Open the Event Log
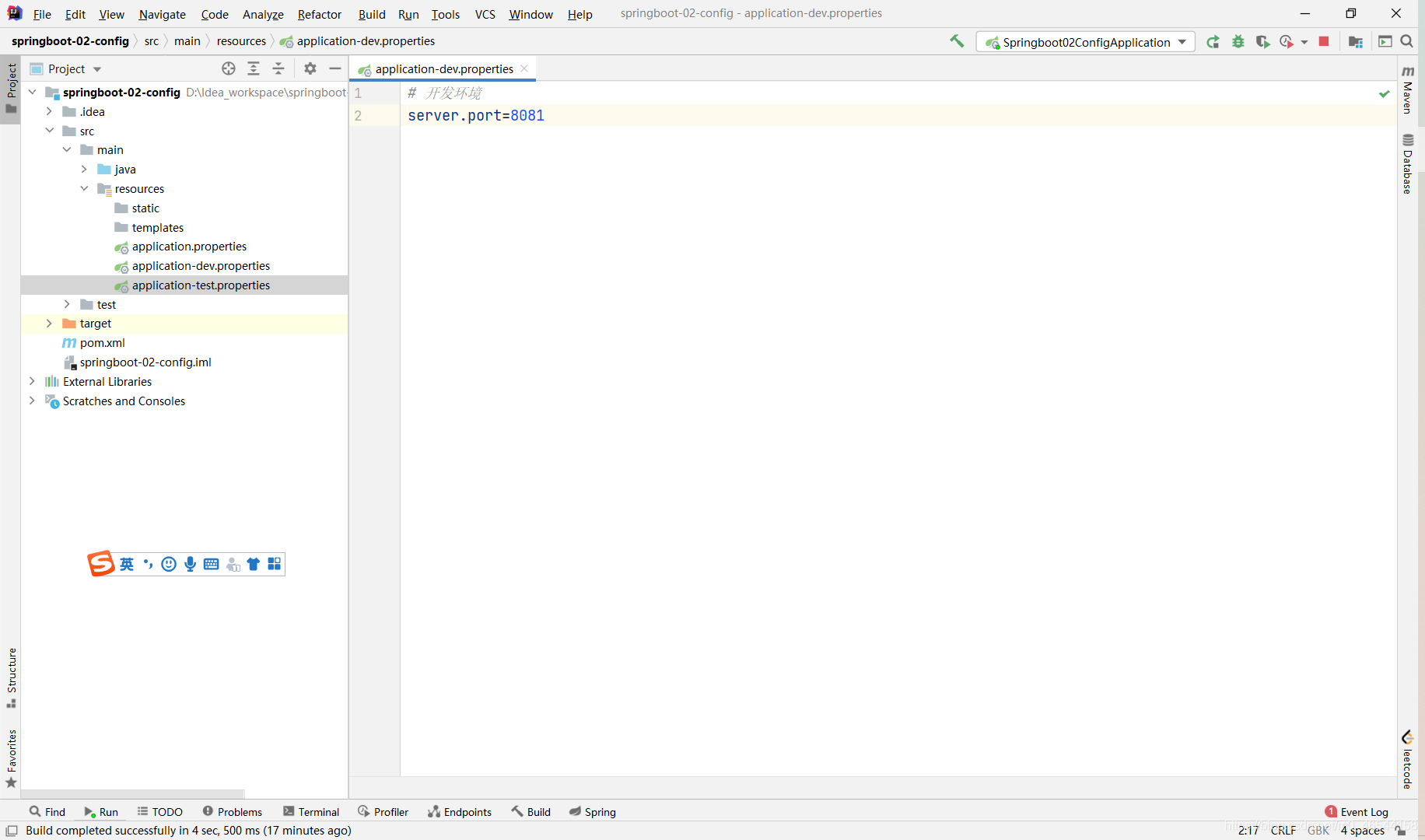This screenshot has width=1425, height=840. [1357, 811]
